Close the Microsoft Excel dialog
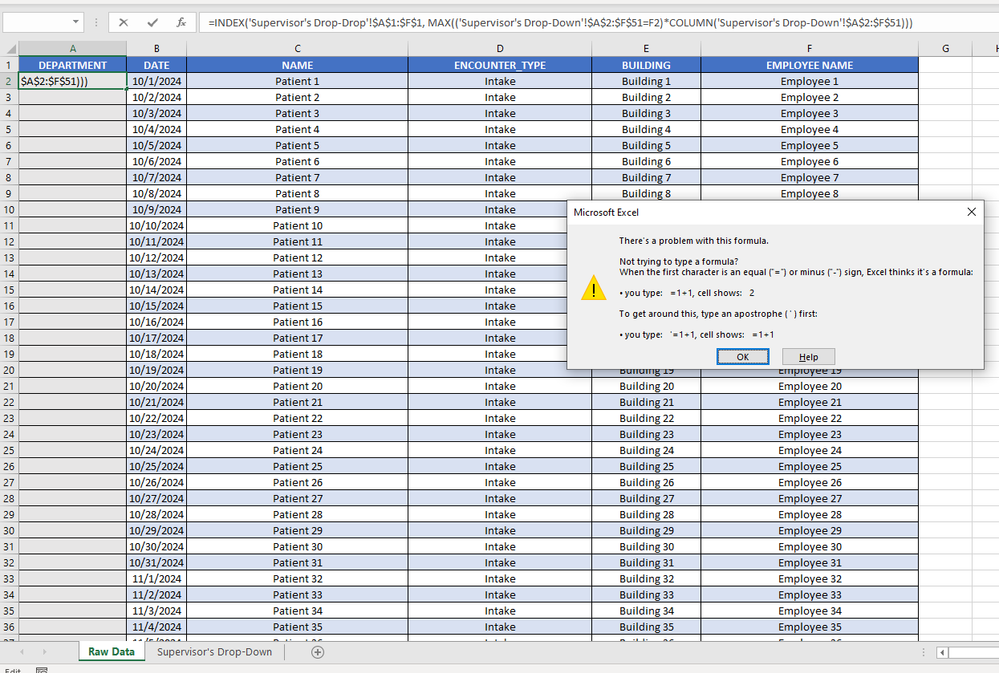 click(971, 212)
